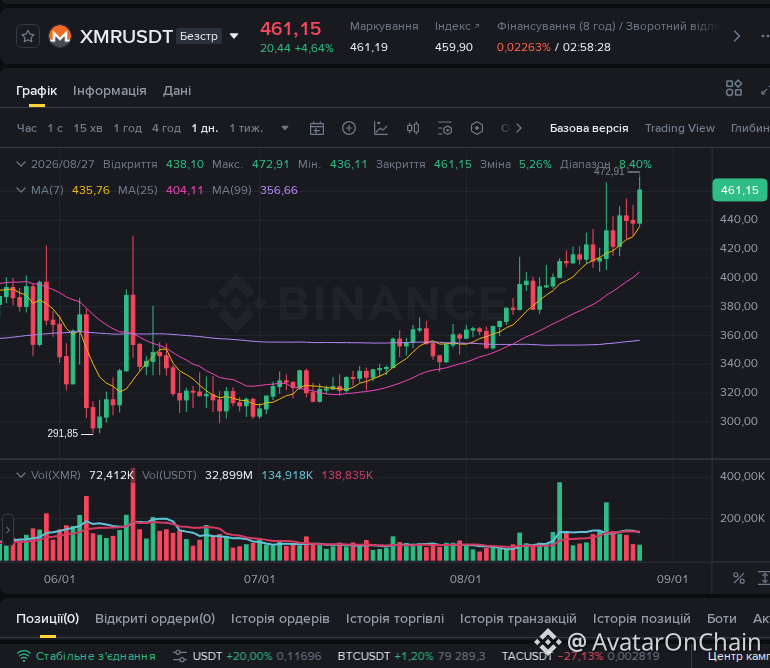Toggle percentage scale on price axis
Screen dimensions: 770x668
click(x=739, y=578)
